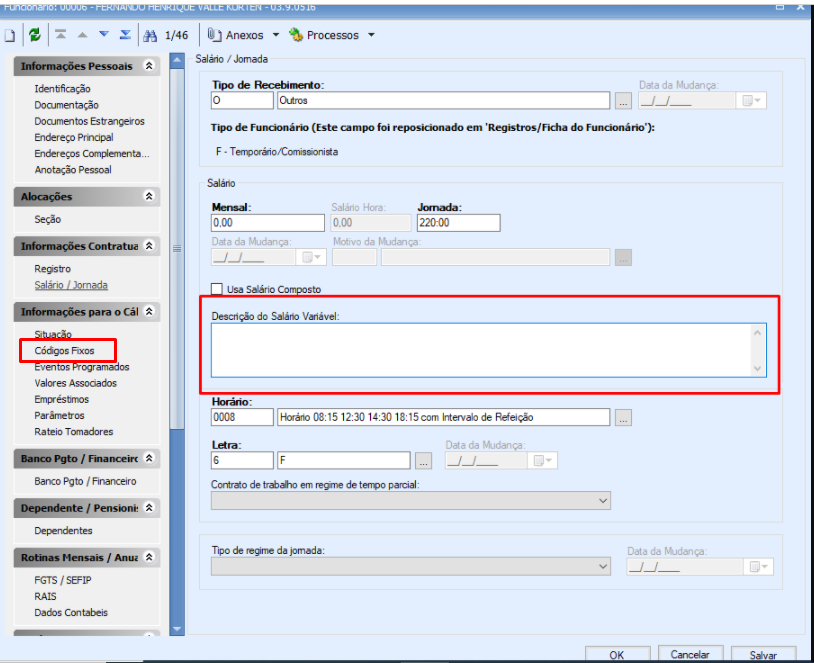
Task: Open calendar for Letra Data da Mudança
Action: (x=543, y=461)
